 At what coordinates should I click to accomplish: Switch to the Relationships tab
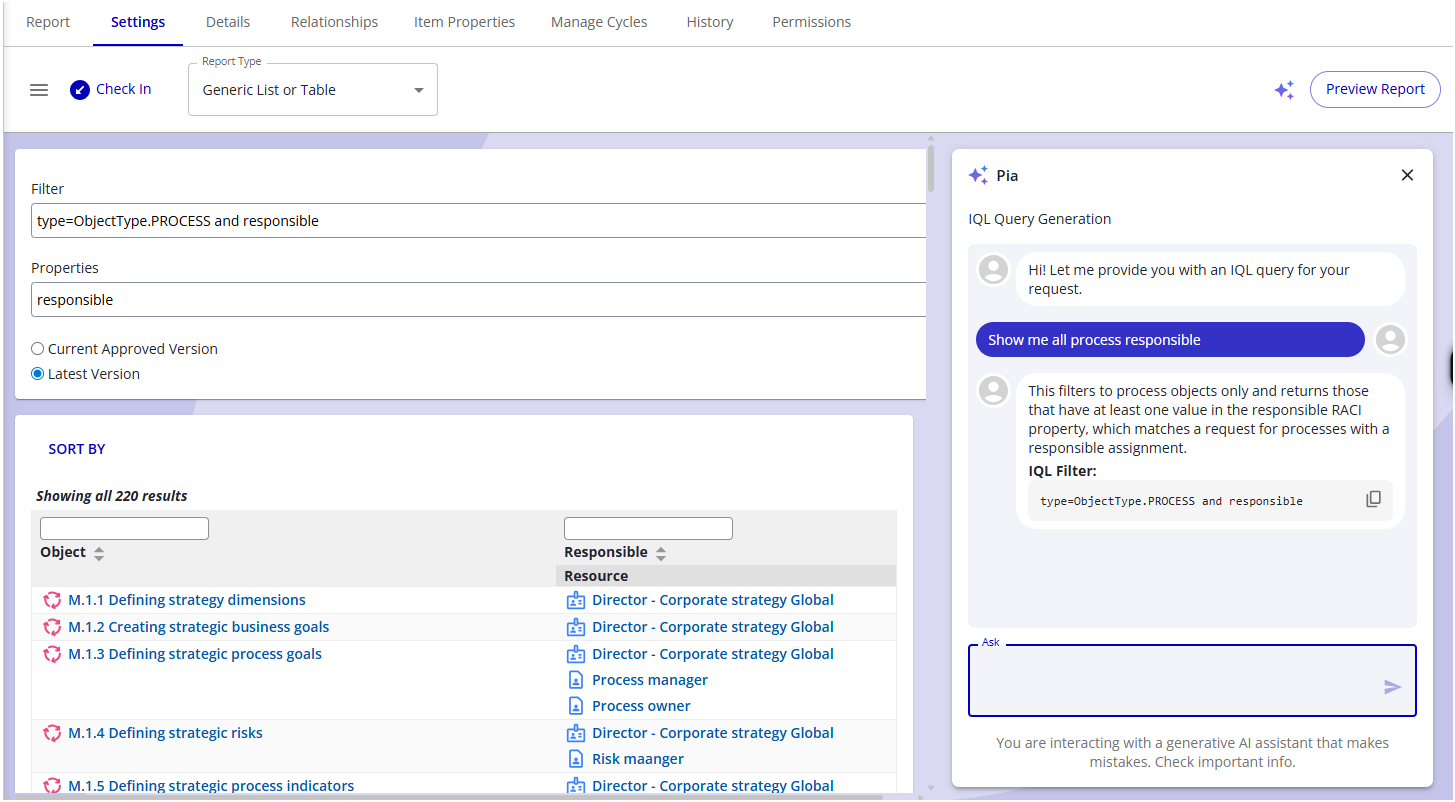pyautogui.click(x=334, y=22)
